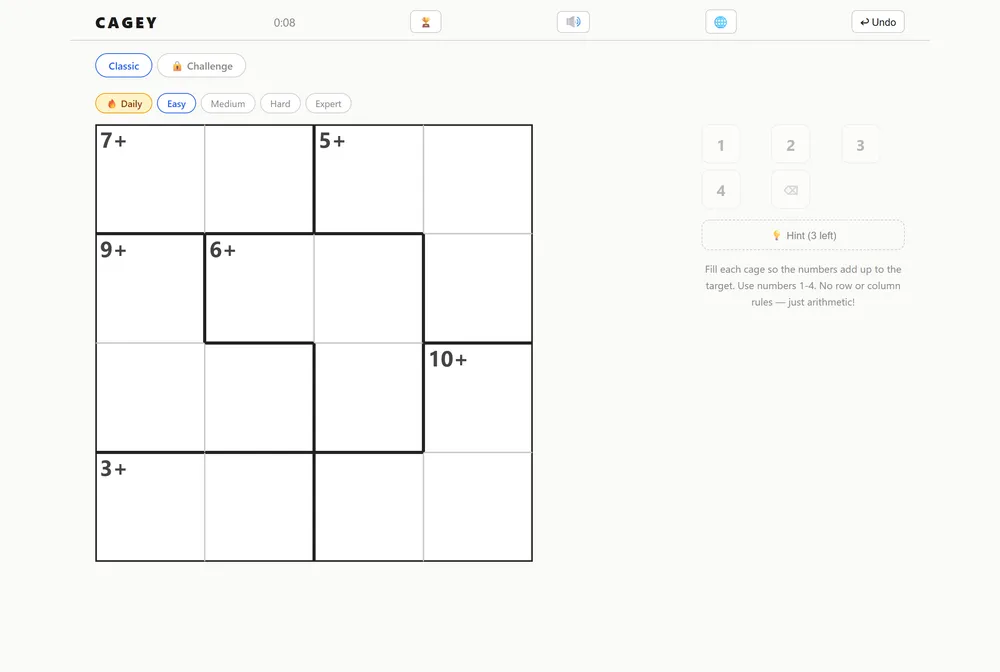Click the Undo button
This screenshot has width=1000, height=672.
pos(878,22)
